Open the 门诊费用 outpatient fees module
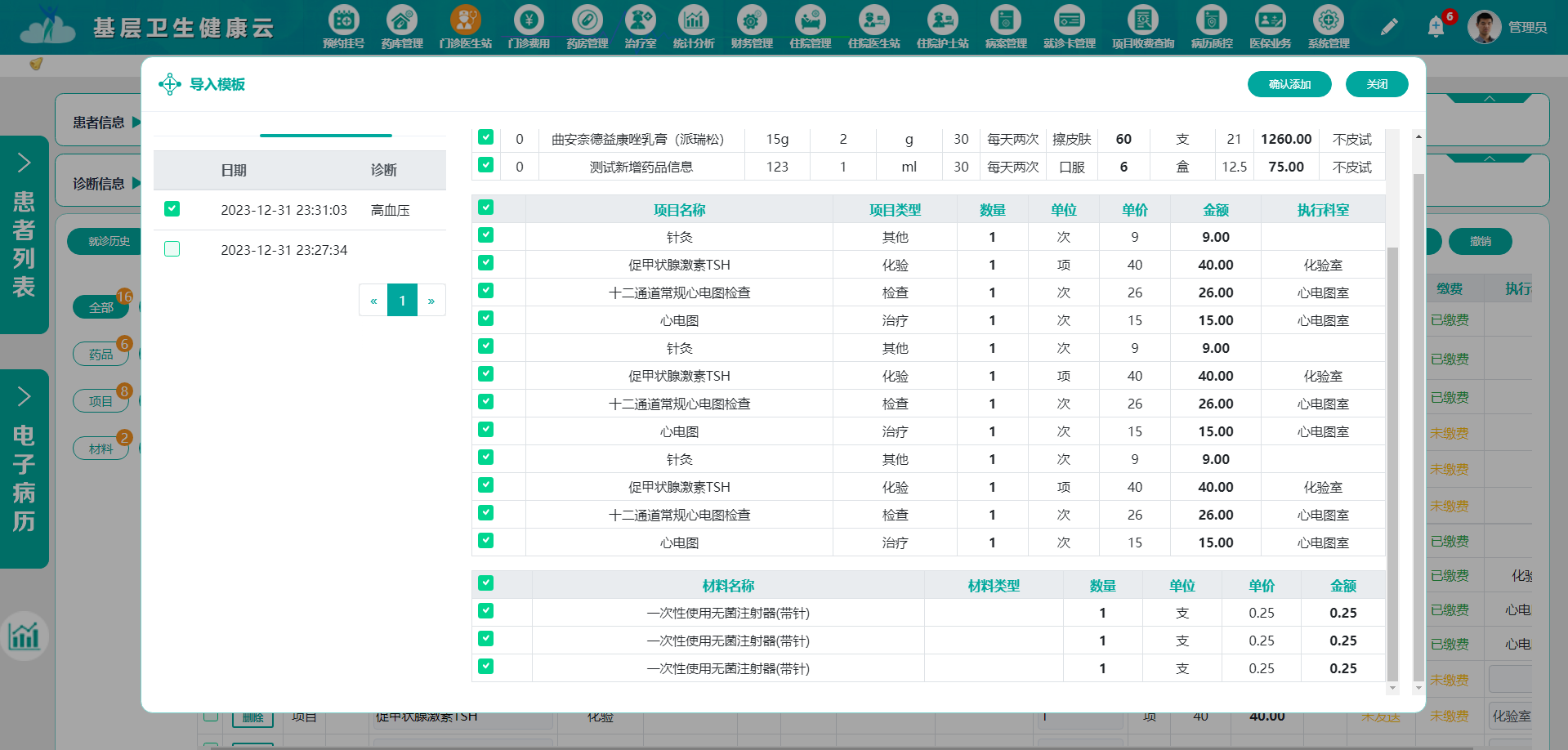 pyautogui.click(x=529, y=27)
